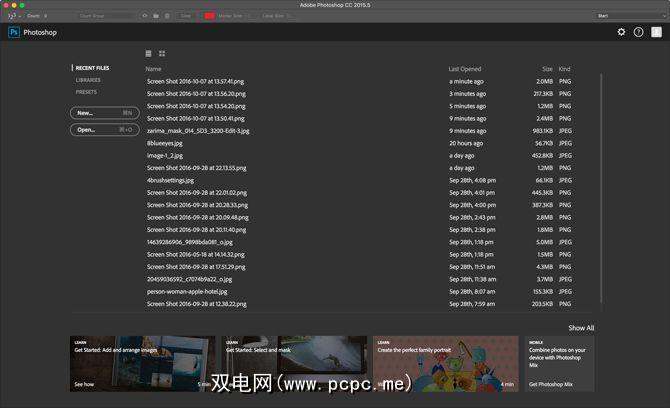670x408 pixels.
Task: Sort files by the Name column header
Action: [153, 69]
